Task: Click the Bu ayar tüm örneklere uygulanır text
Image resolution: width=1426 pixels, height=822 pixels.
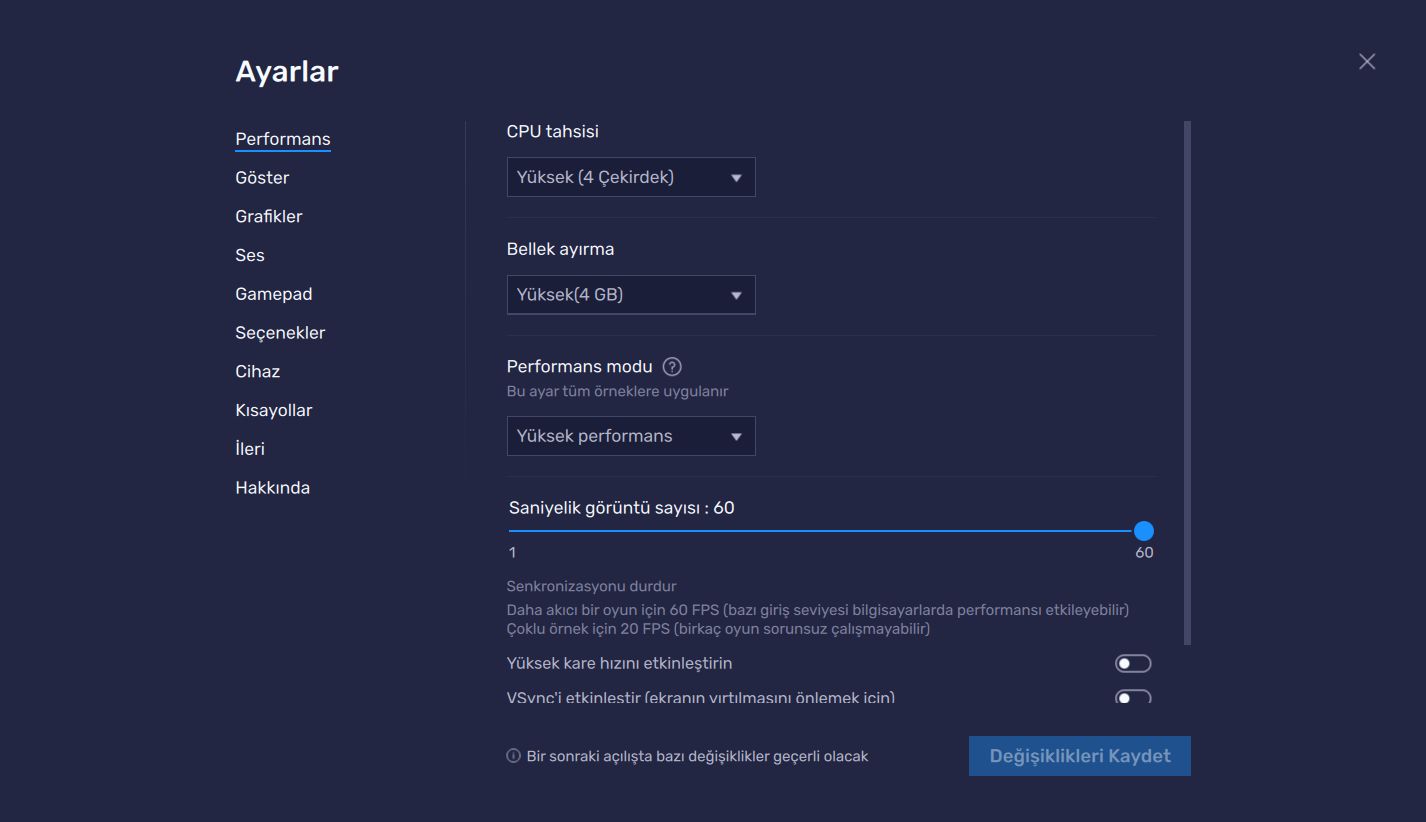Action: [618, 392]
